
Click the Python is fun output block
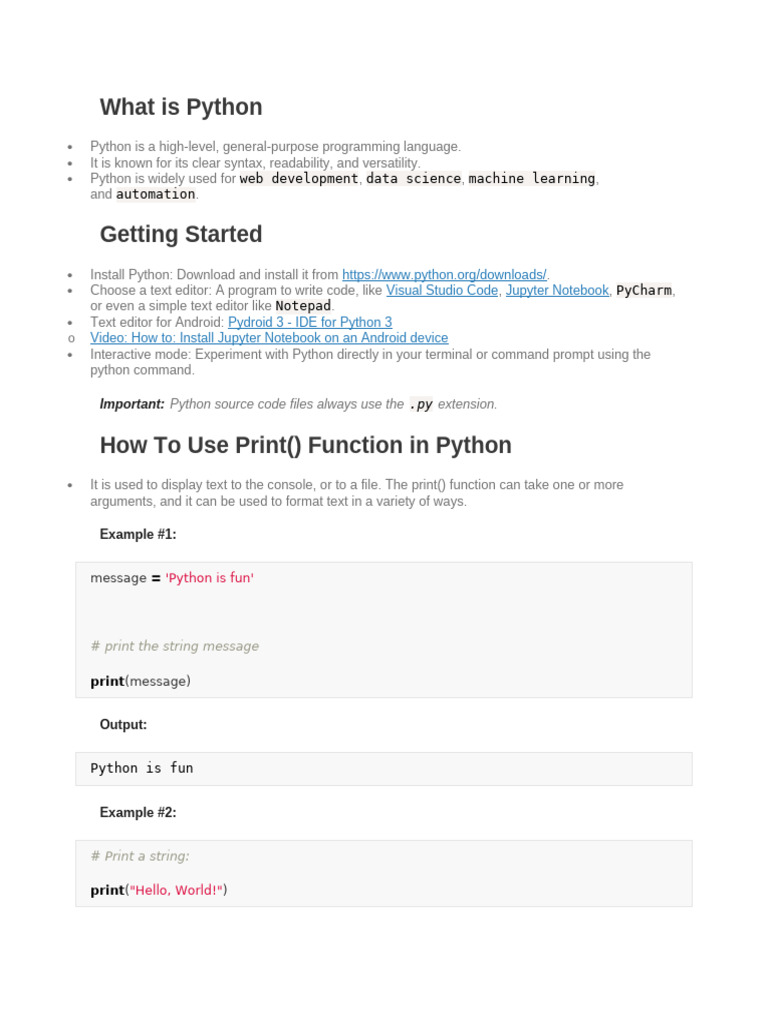coord(384,769)
